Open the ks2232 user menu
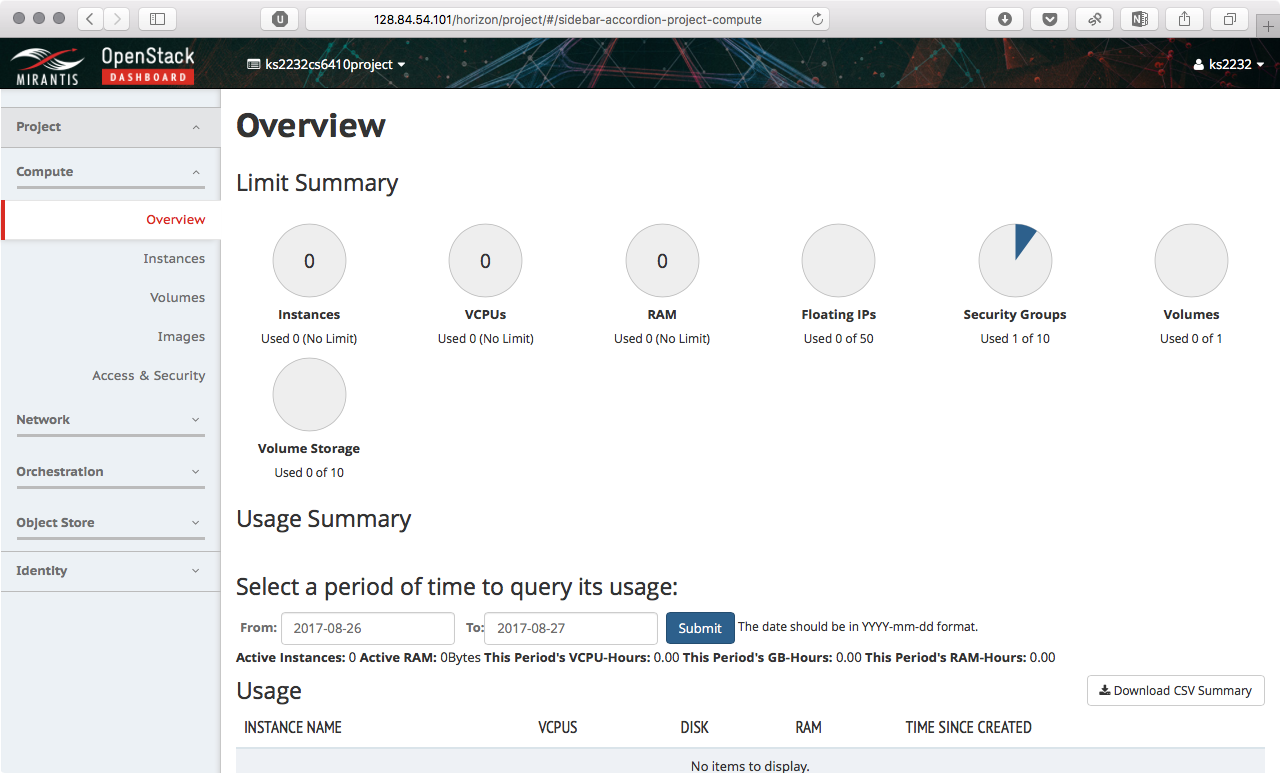Image resolution: width=1280 pixels, height=773 pixels. point(1229,64)
